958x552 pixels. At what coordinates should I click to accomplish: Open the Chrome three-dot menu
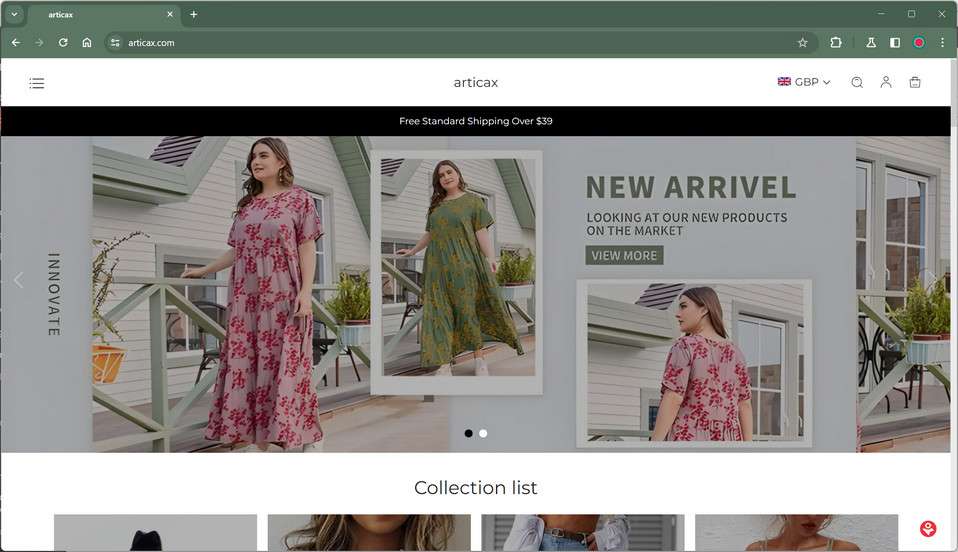click(x=942, y=43)
